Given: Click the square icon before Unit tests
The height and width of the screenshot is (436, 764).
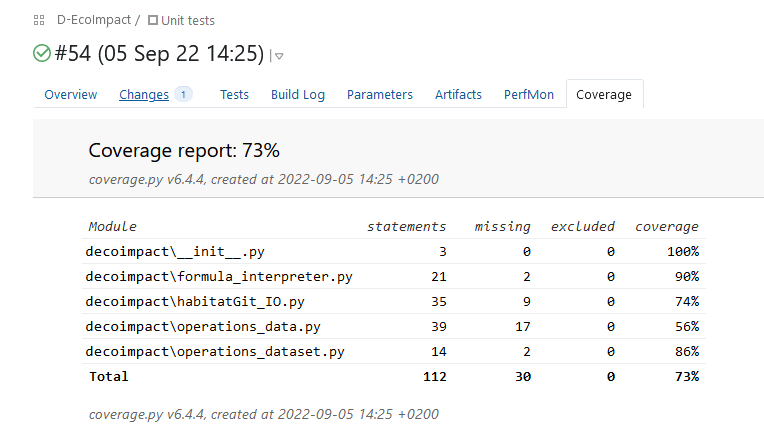Looking at the screenshot, I should pos(152,20).
